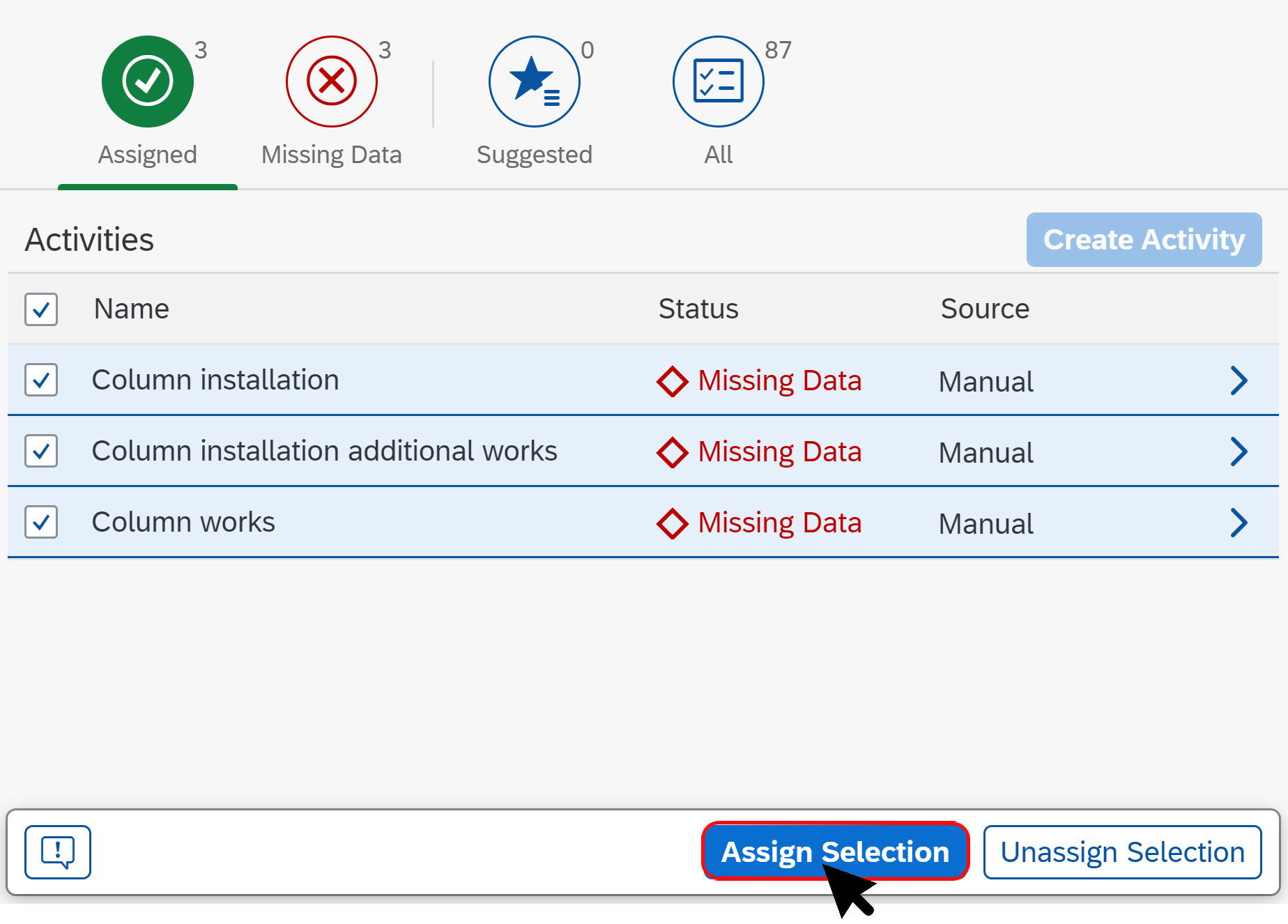The image size is (1288, 924).
Task: Click the Source column header
Action: (985, 309)
